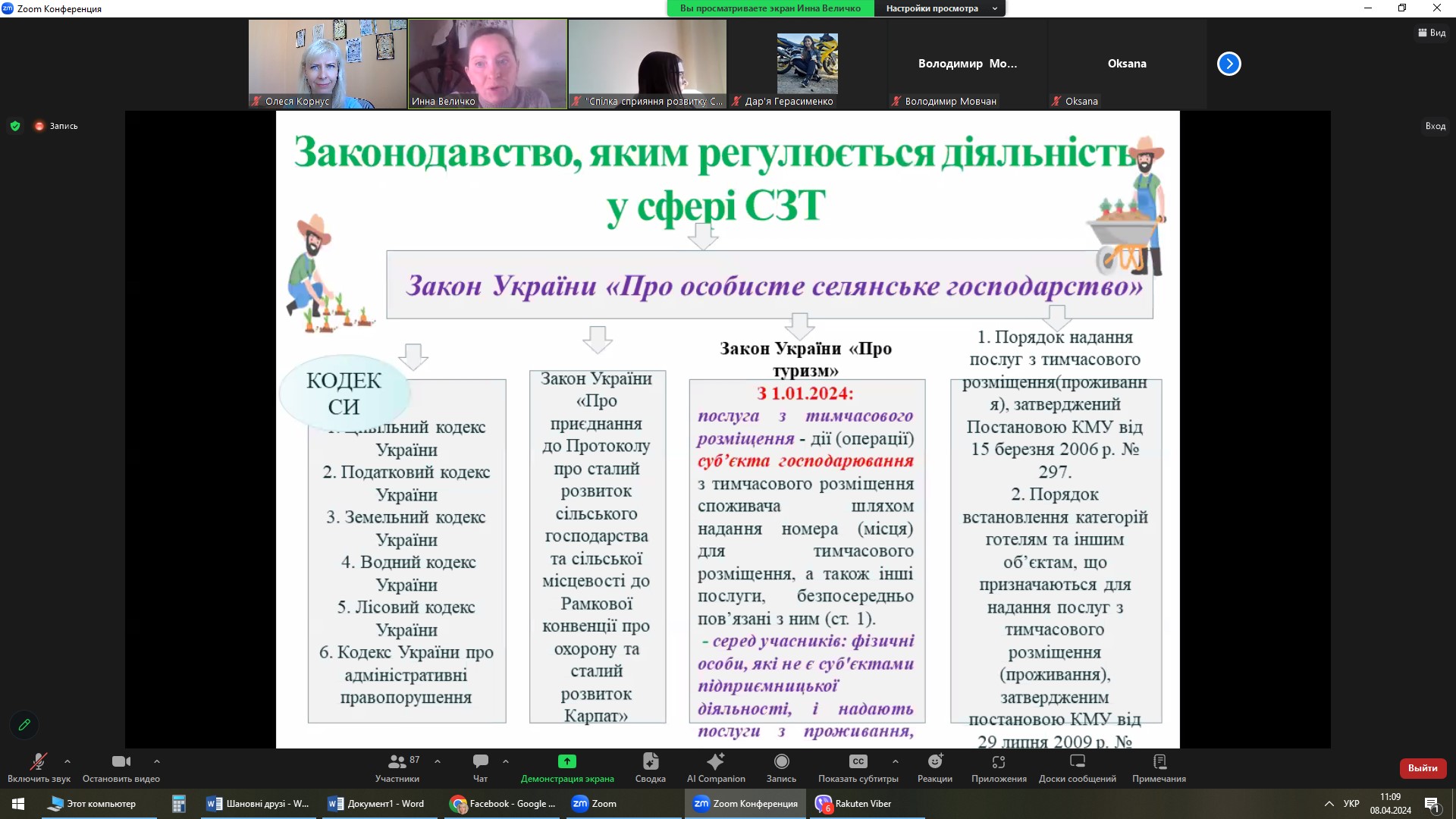The image size is (1456, 819).
Task: Click the green annotation pencil icon
Action: (x=24, y=725)
